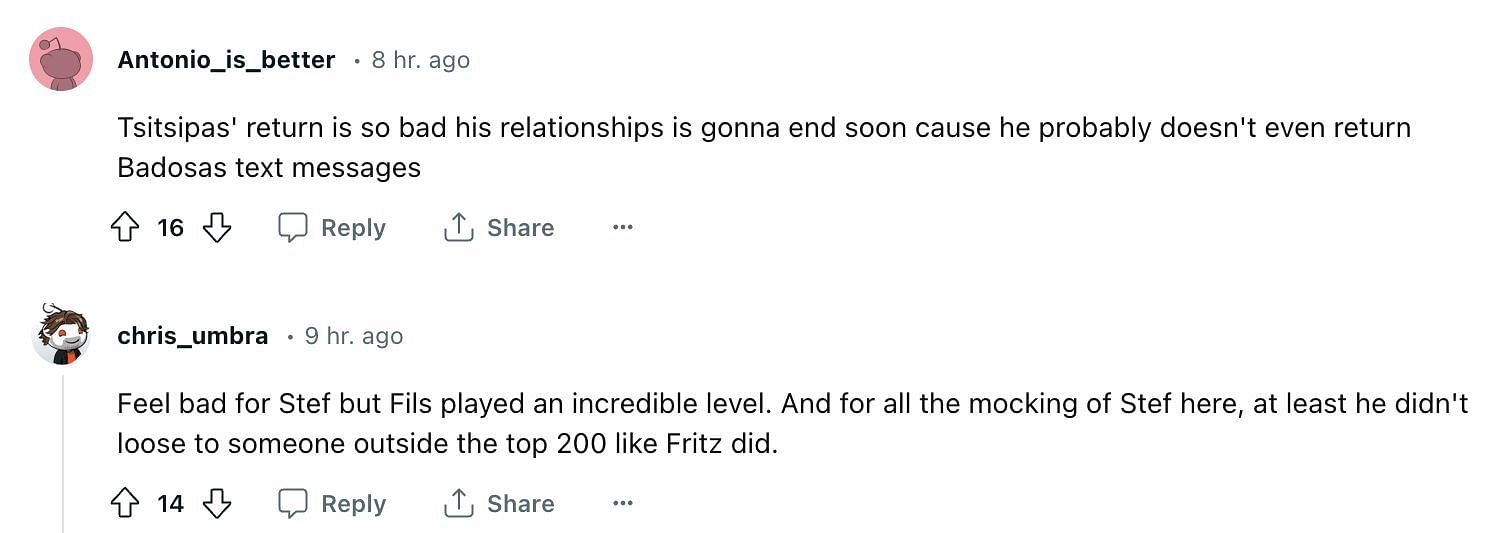Open chris_umbra's user profile
Screen dimensions: 1494x533
click(192, 336)
